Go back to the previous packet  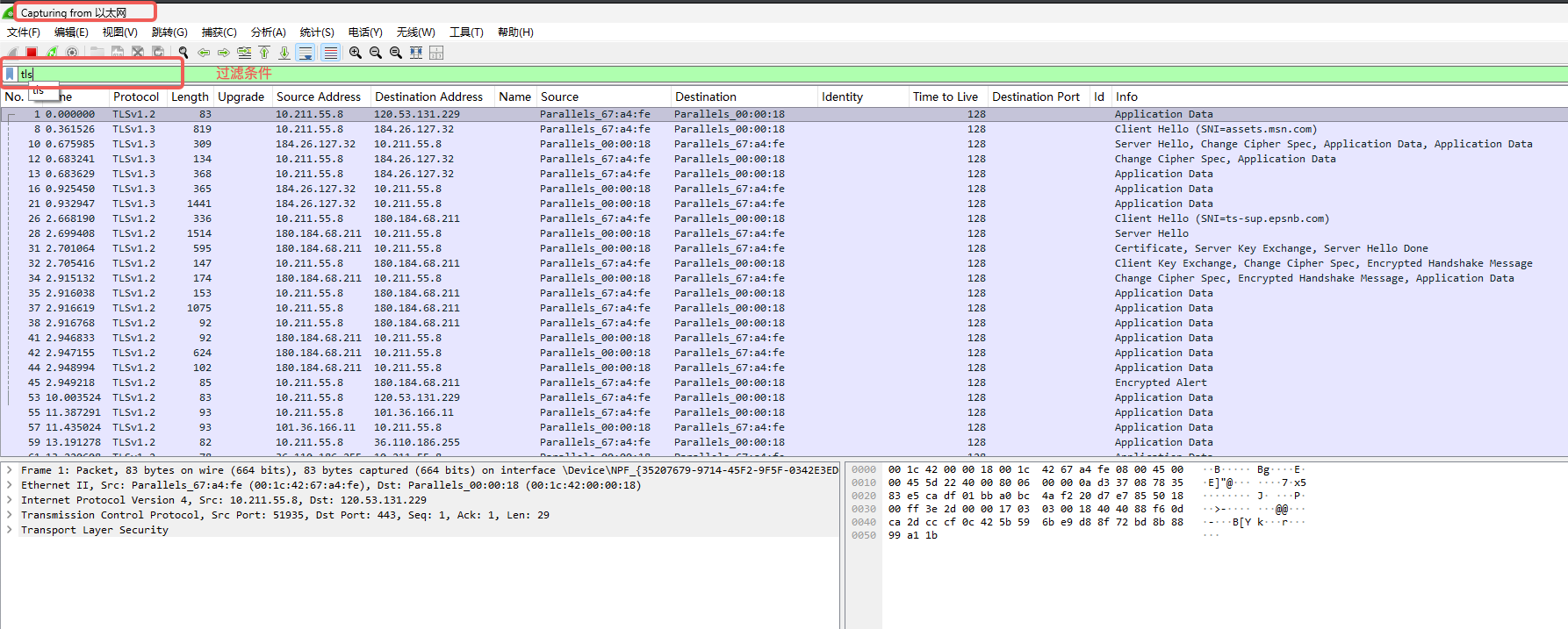[204, 53]
